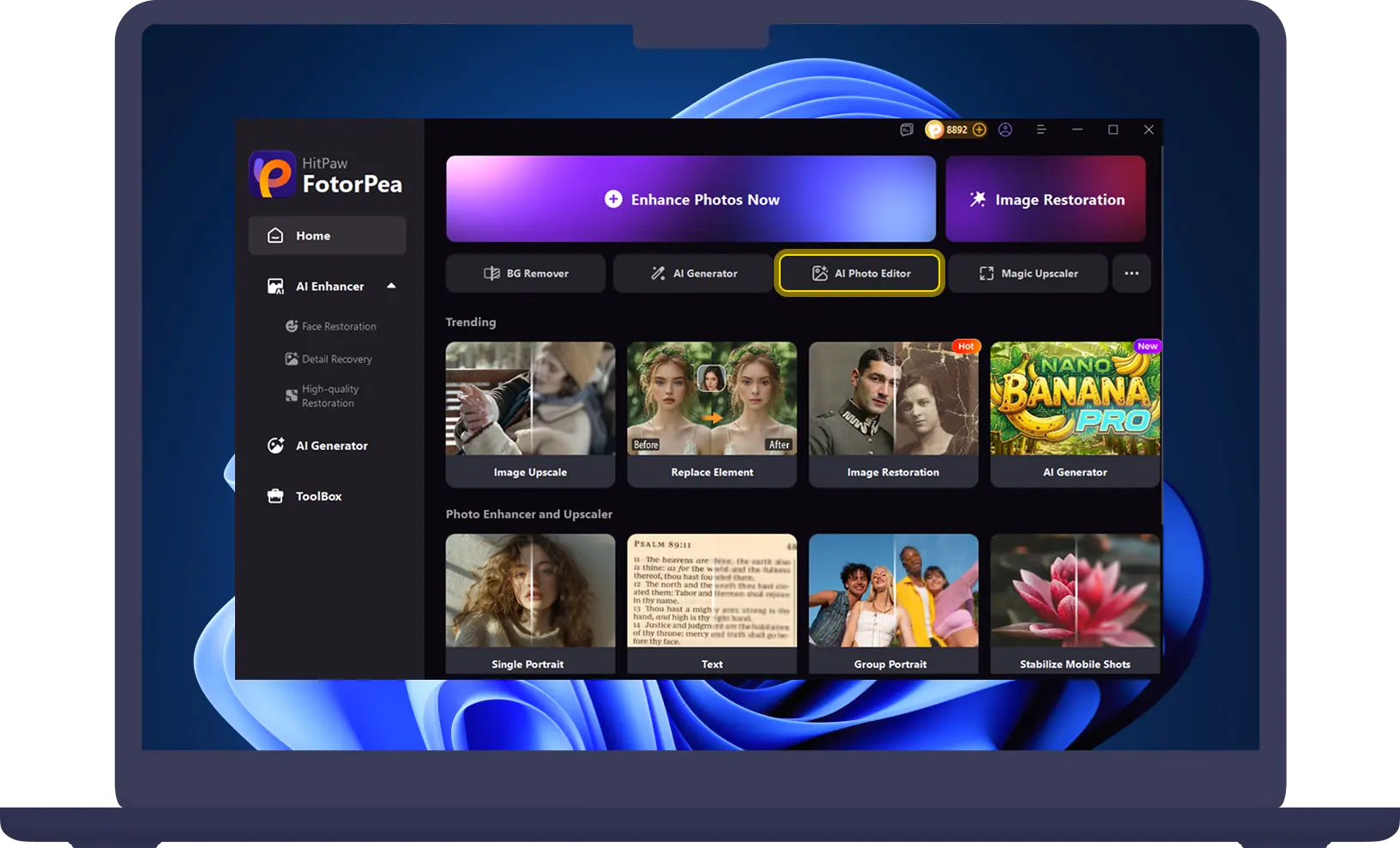Screen dimensions: 1400x848
Task: Select the Stabilize Mobile Shots card
Action: pos(1075,603)
